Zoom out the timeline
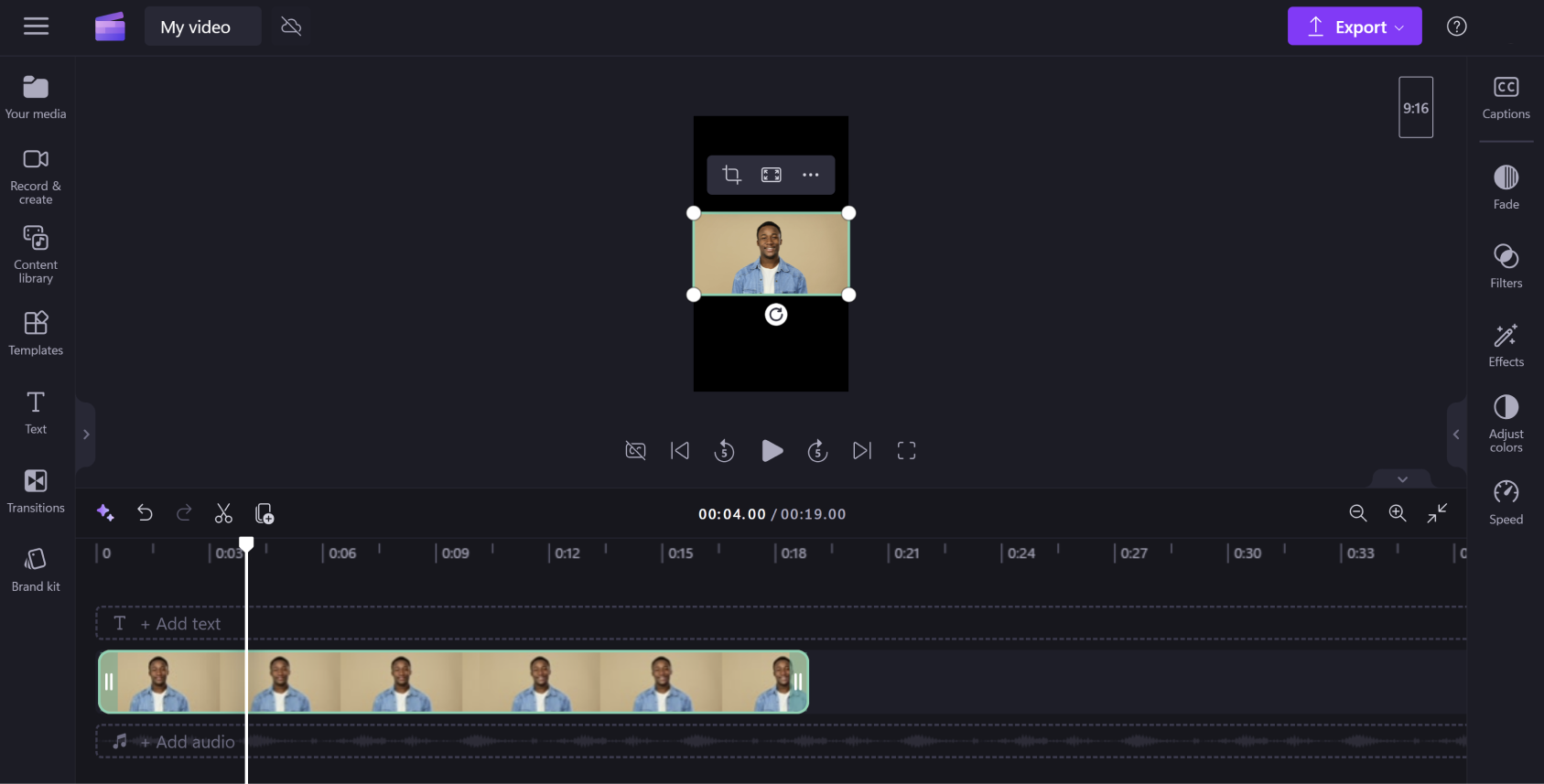 1358,513
